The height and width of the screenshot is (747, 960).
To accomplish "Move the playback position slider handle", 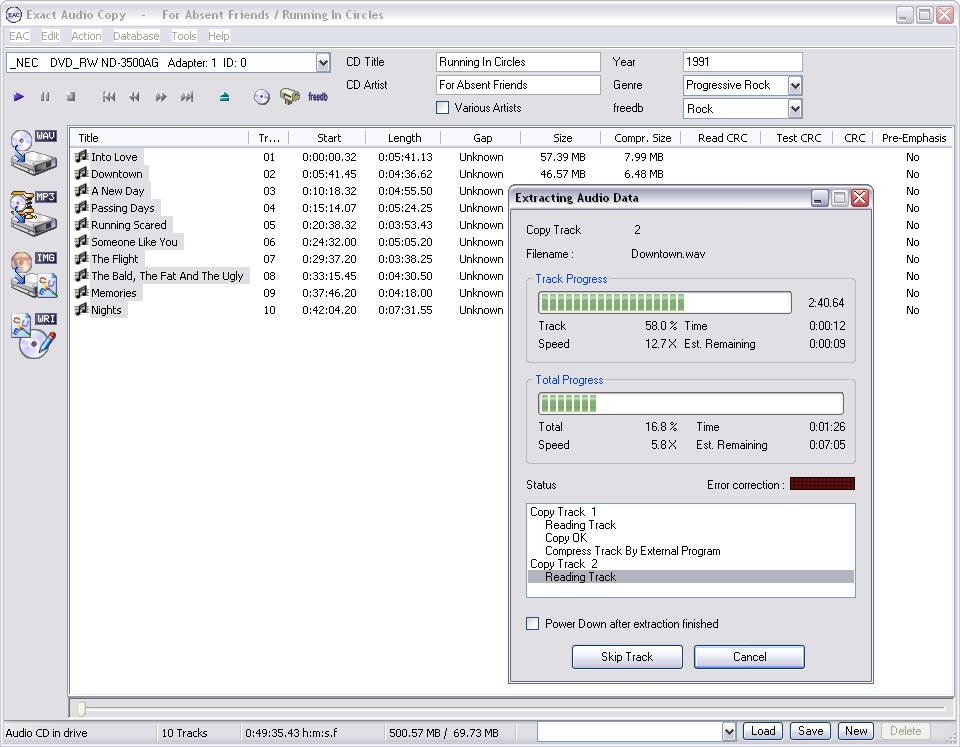I will tap(81, 708).
